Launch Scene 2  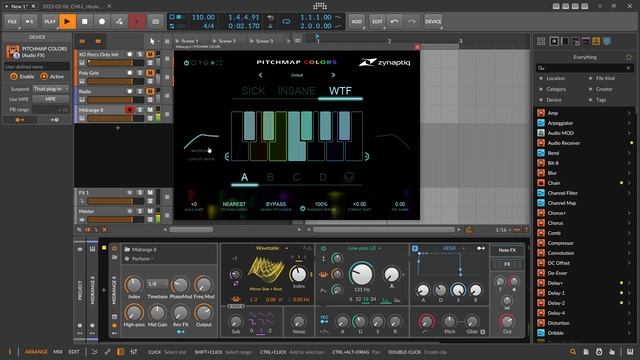pyautogui.click(x=224, y=41)
